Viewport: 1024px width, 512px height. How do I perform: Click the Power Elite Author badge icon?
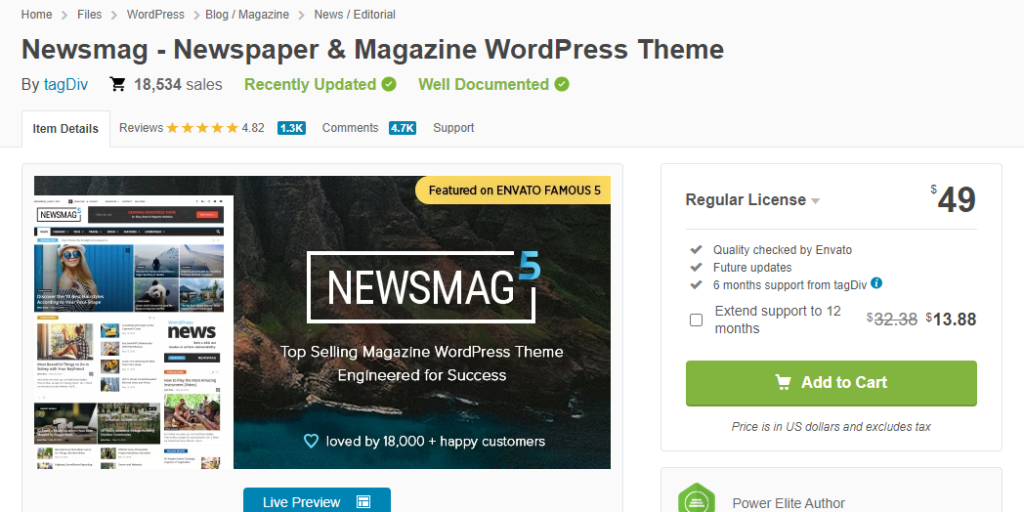[697, 500]
